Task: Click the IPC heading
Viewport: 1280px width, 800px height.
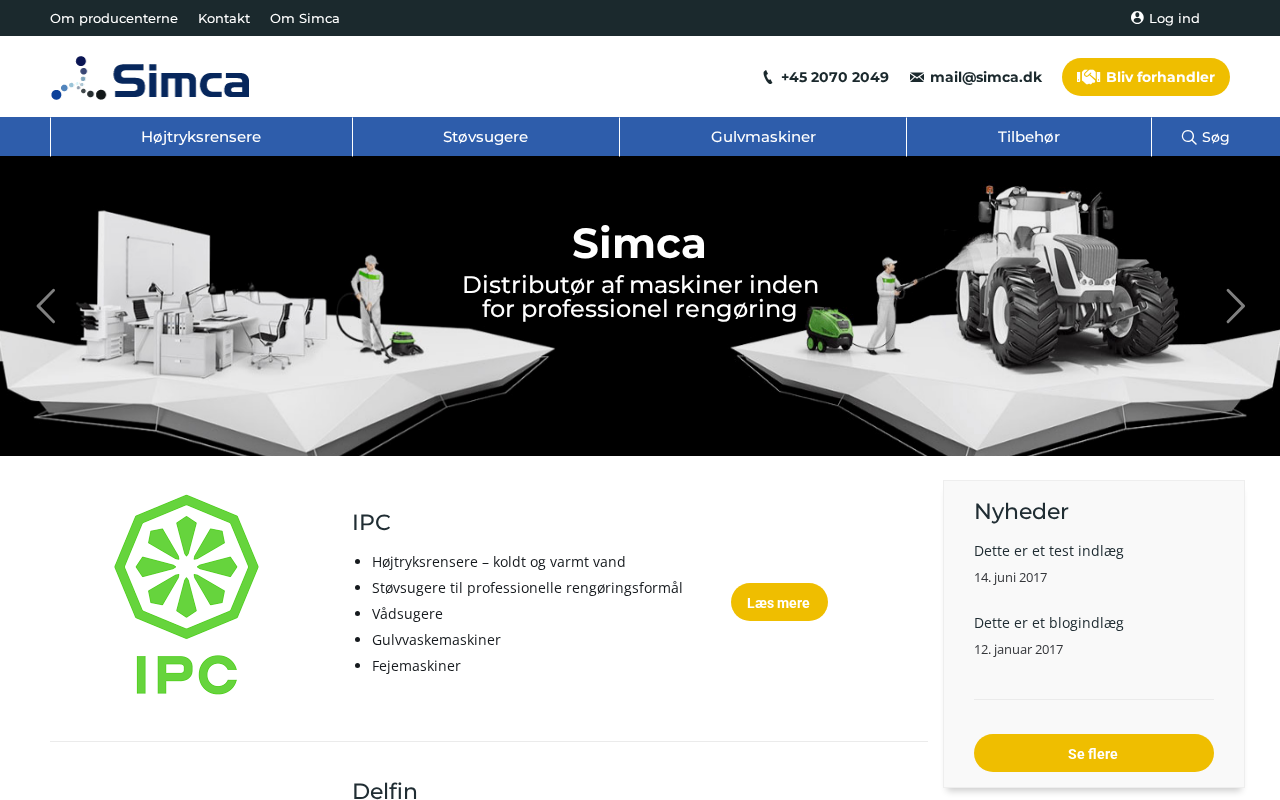Action: pyautogui.click(x=371, y=522)
